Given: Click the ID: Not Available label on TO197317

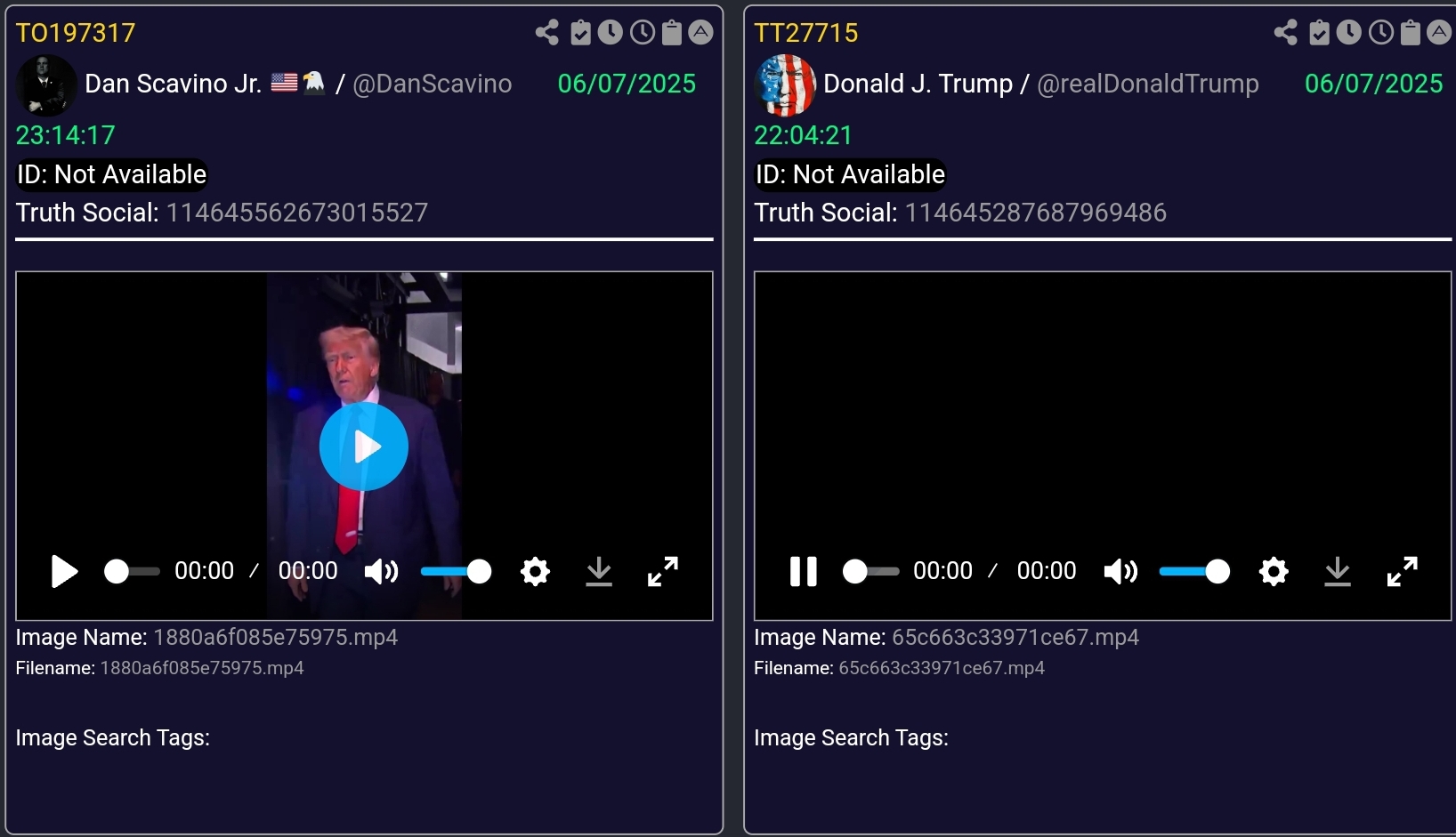Looking at the screenshot, I should (112, 174).
